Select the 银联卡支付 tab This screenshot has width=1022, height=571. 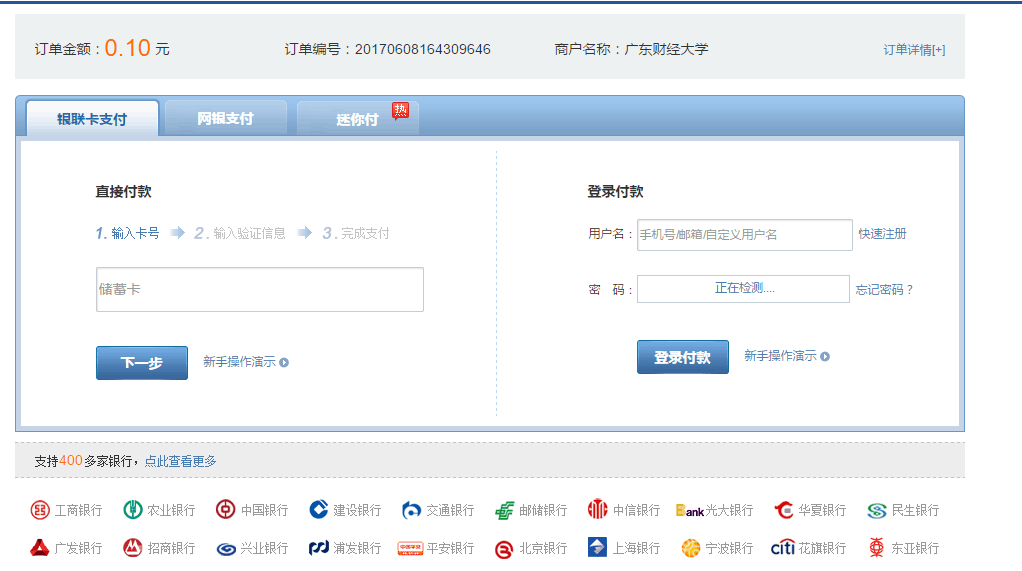pyautogui.click(x=92, y=119)
